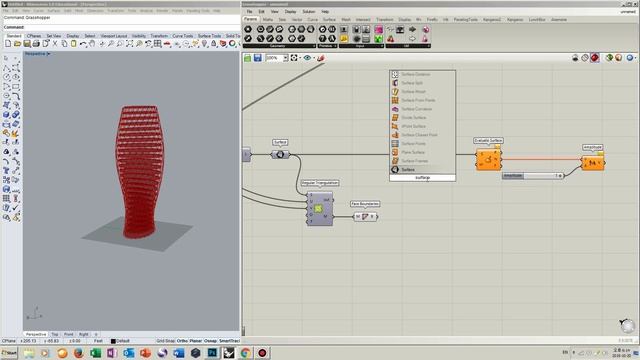Toggle Grid Snap in Rhino status bar

point(166,341)
